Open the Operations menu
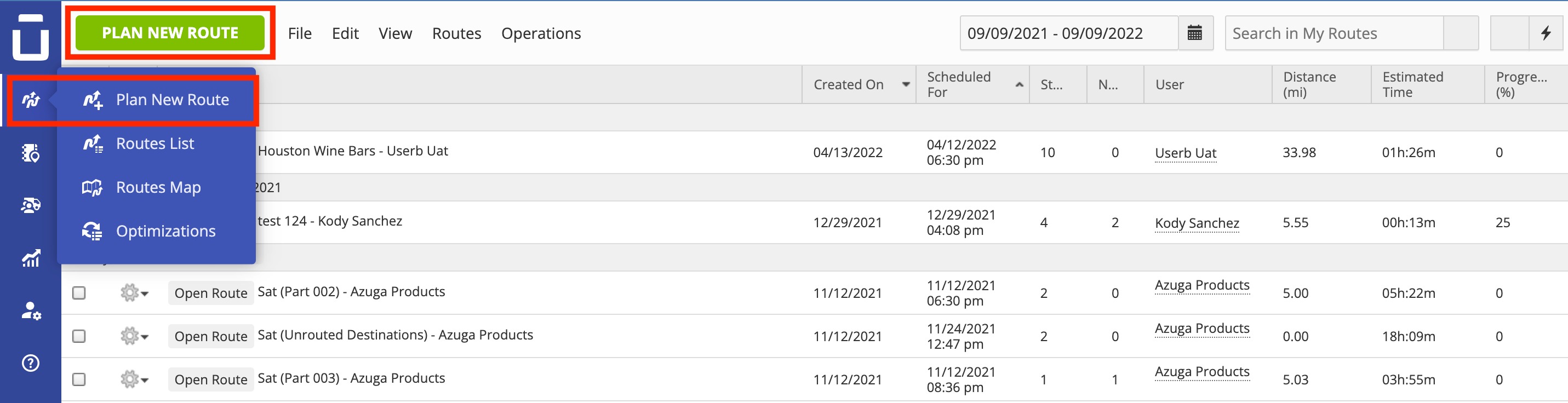Viewport: 1568px width, 403px height. point(541,33)
